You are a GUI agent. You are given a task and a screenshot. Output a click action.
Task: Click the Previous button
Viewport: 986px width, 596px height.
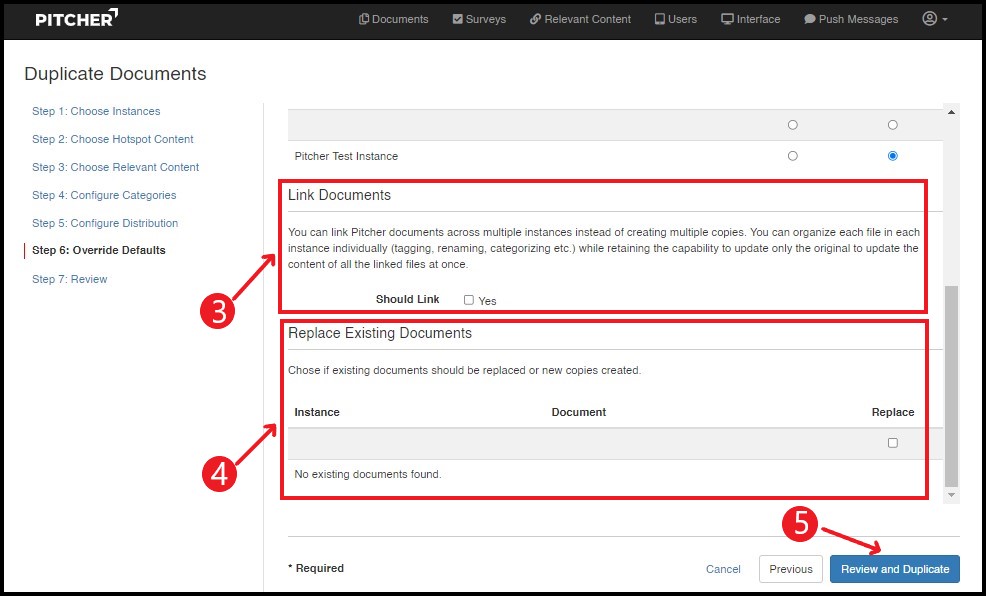click(791, 569)
